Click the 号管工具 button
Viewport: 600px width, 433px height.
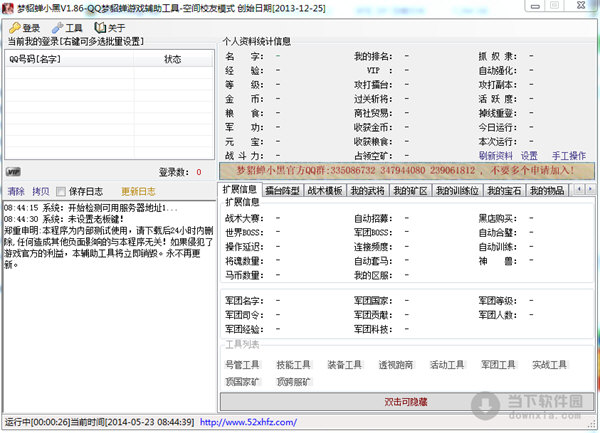tap(242, 365)
